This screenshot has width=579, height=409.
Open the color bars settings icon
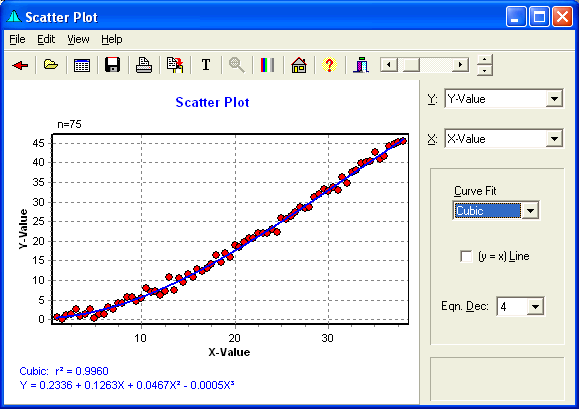point(267,65)
